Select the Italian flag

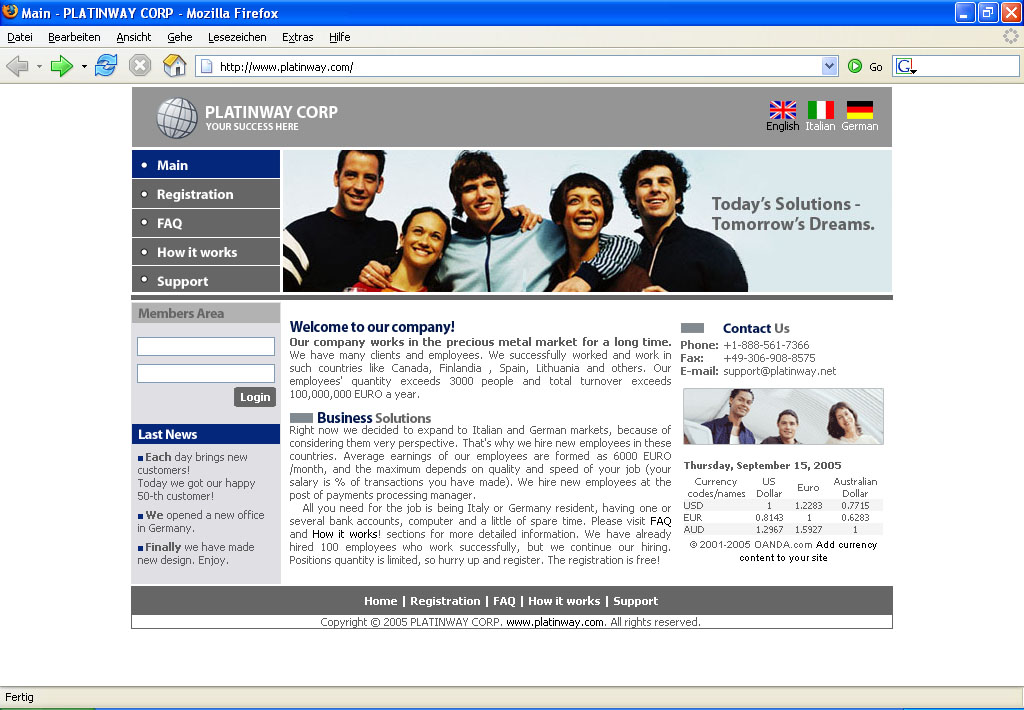[x=820, y=110]
